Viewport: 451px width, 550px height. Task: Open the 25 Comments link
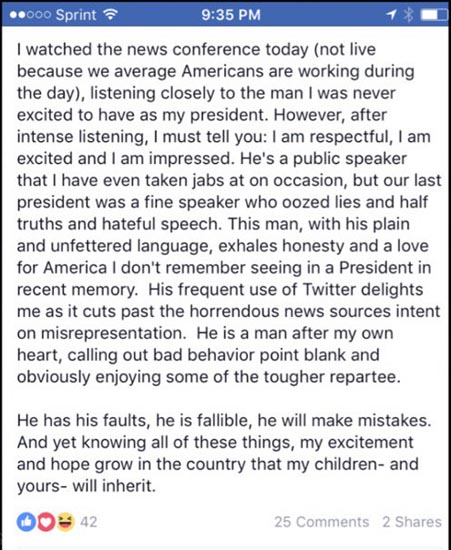(x=322, y=522)
